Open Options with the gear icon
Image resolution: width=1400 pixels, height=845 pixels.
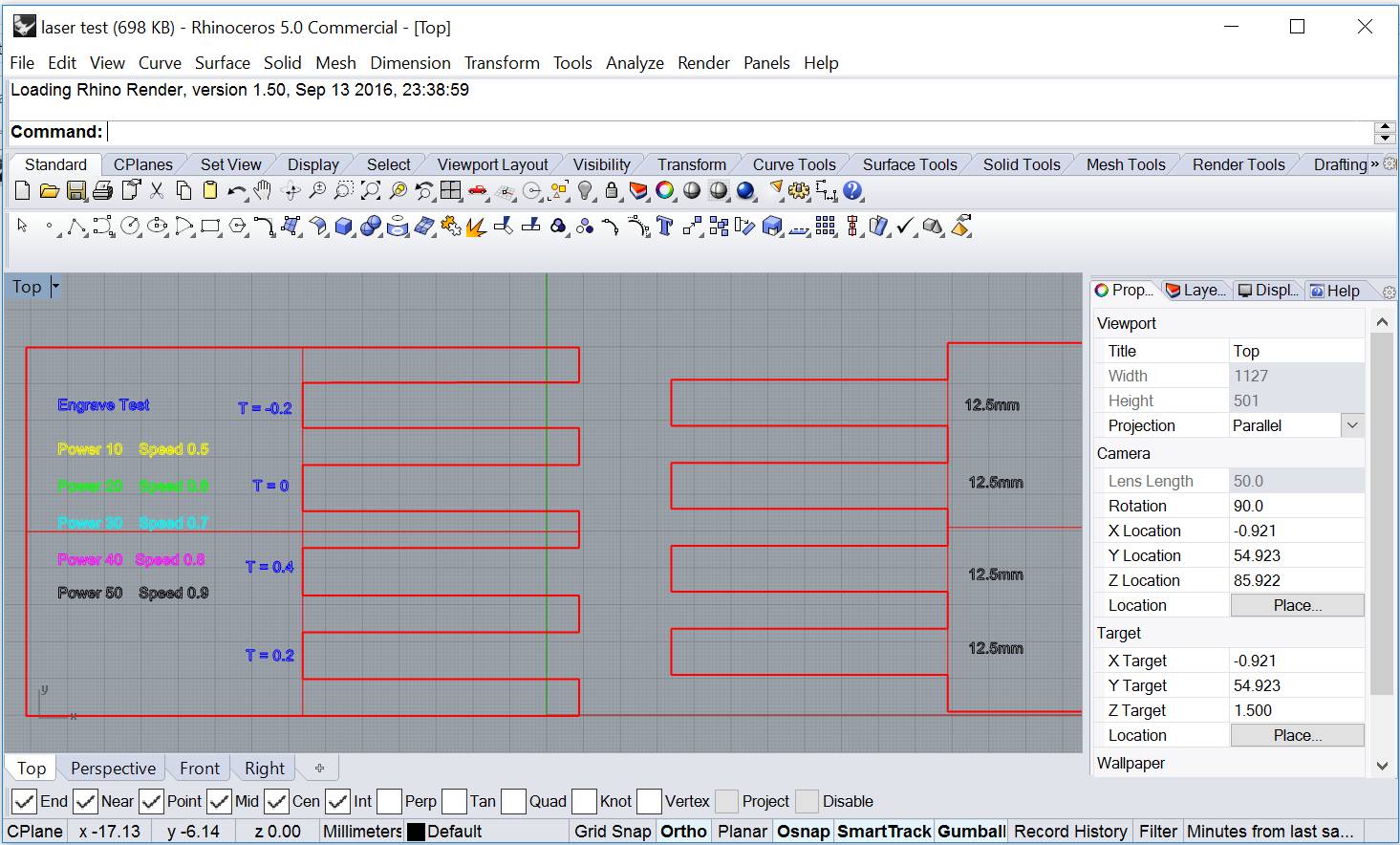click(798, 190)
